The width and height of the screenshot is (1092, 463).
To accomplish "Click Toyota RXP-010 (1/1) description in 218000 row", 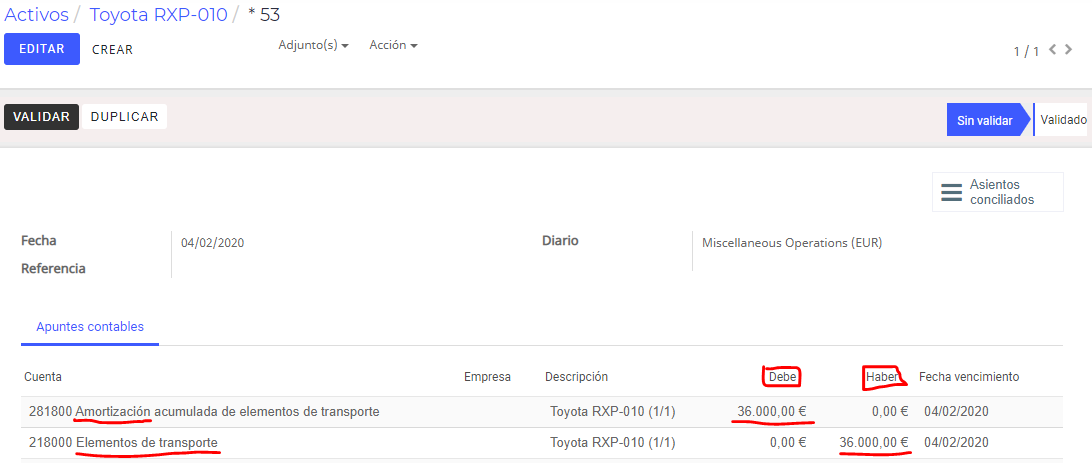I will (x=612, y=442).
